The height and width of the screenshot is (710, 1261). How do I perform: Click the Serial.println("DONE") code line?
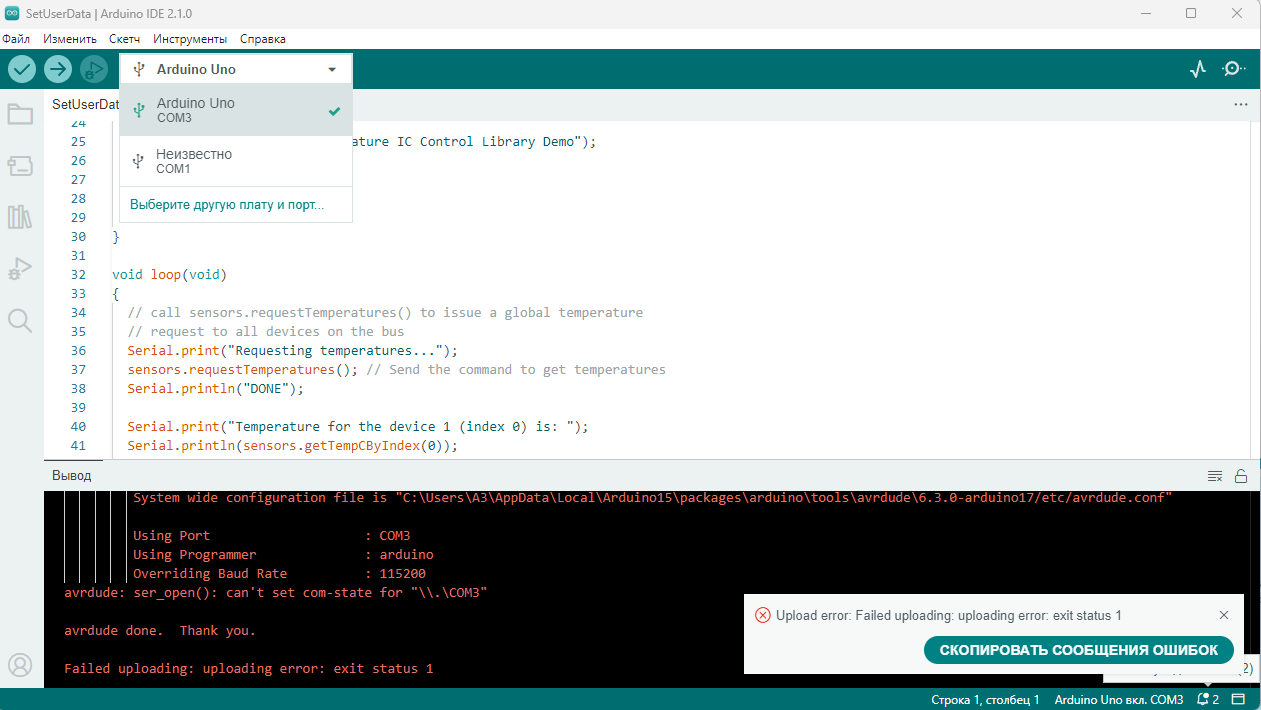pos(215,388)
